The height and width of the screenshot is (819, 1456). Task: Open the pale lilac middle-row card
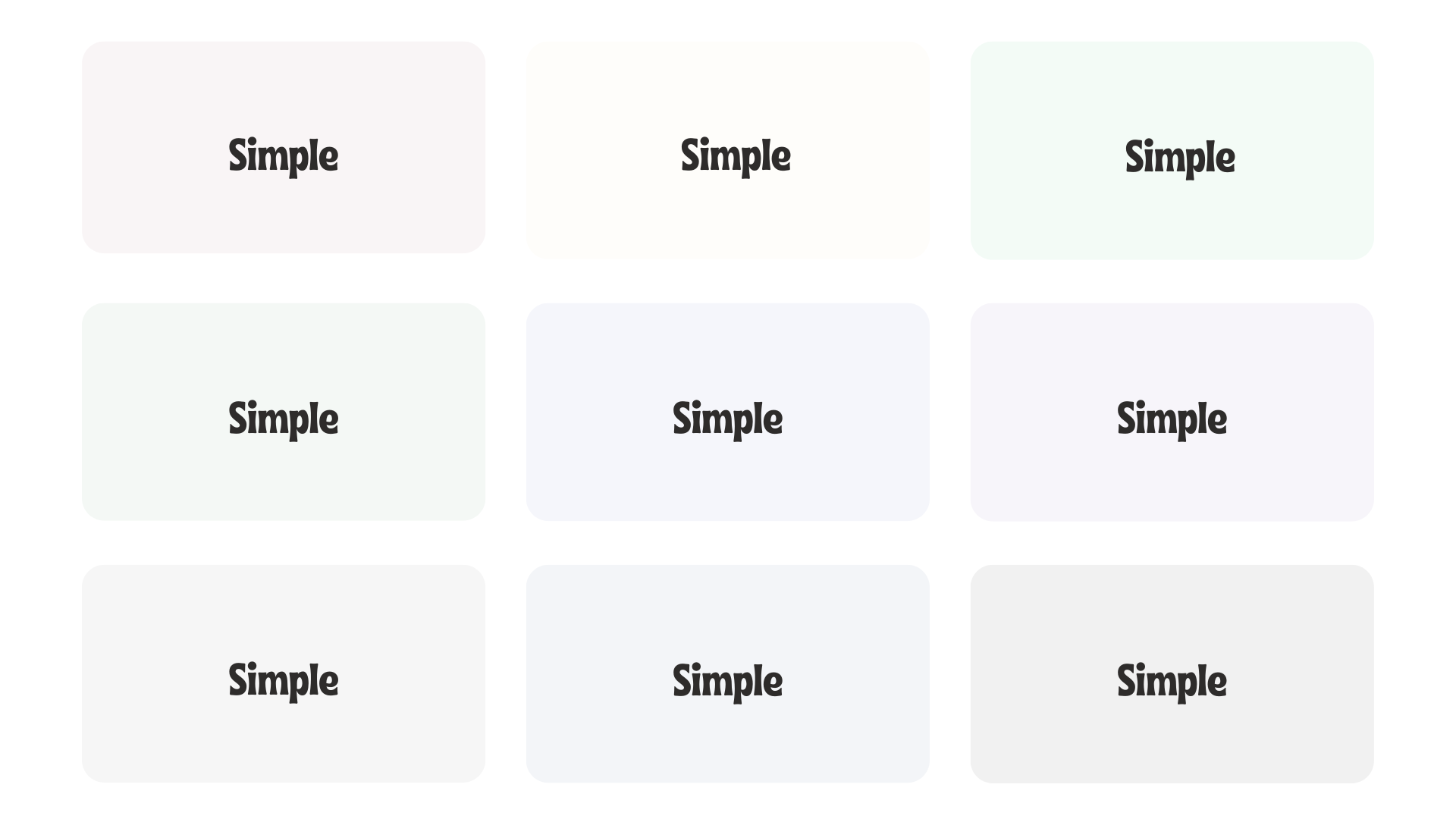tap(1172, 412)
